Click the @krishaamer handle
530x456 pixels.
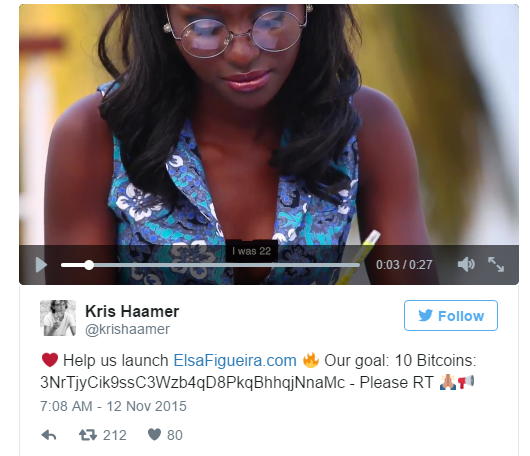pyautogui.click(x=127, y=329)
